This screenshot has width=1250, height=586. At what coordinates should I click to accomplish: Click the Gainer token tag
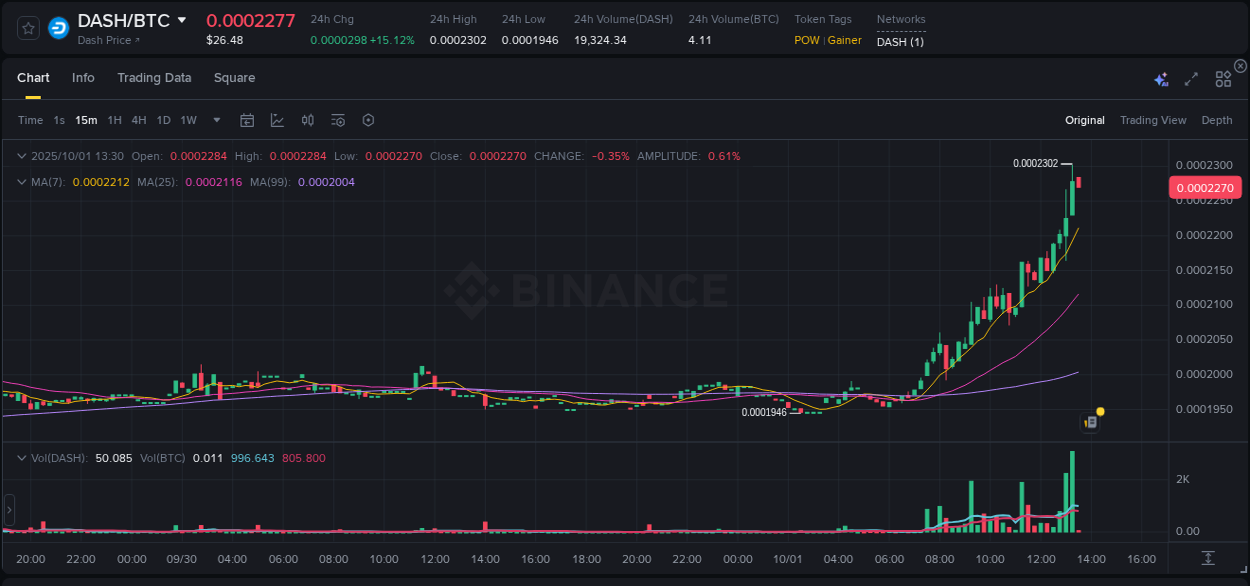847,40
